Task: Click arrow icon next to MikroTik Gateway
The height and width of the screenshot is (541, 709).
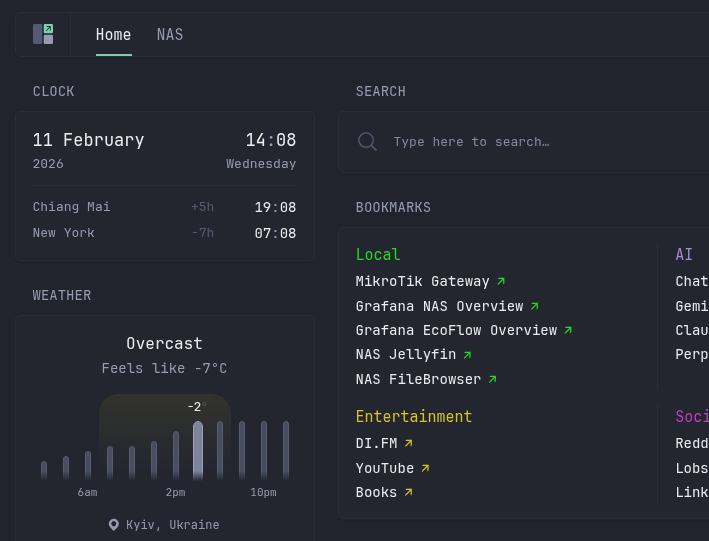Action: click(501, 282)
